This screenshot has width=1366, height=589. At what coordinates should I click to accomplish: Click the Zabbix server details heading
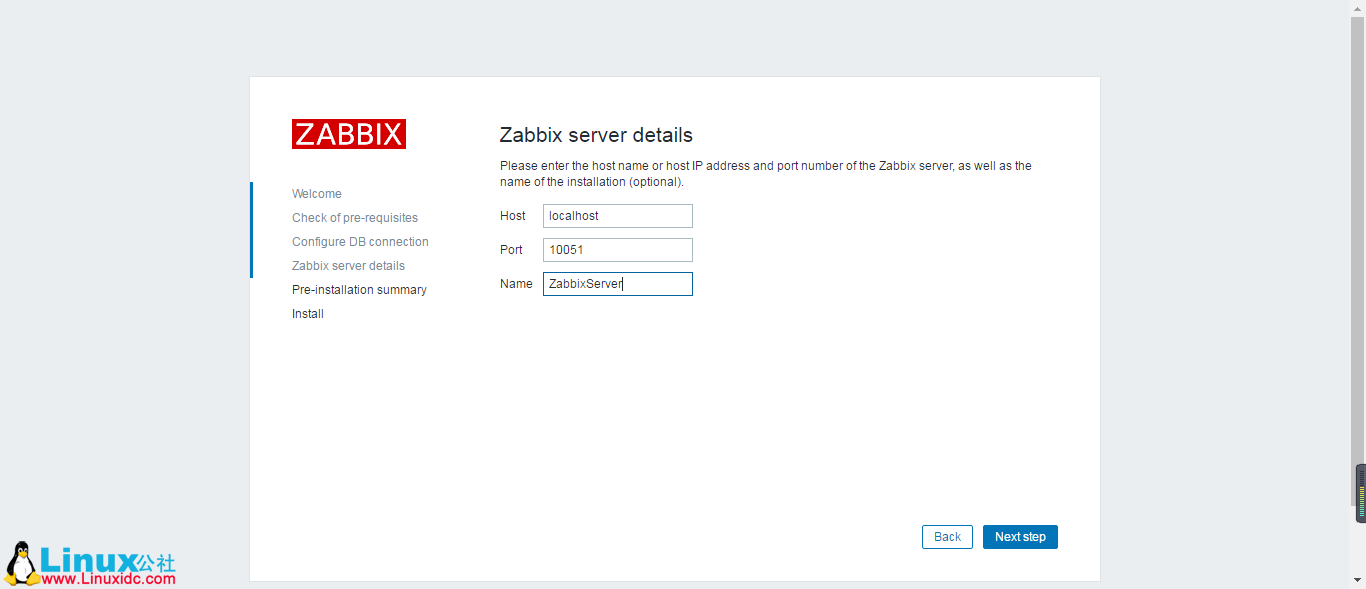pos(596,134)
